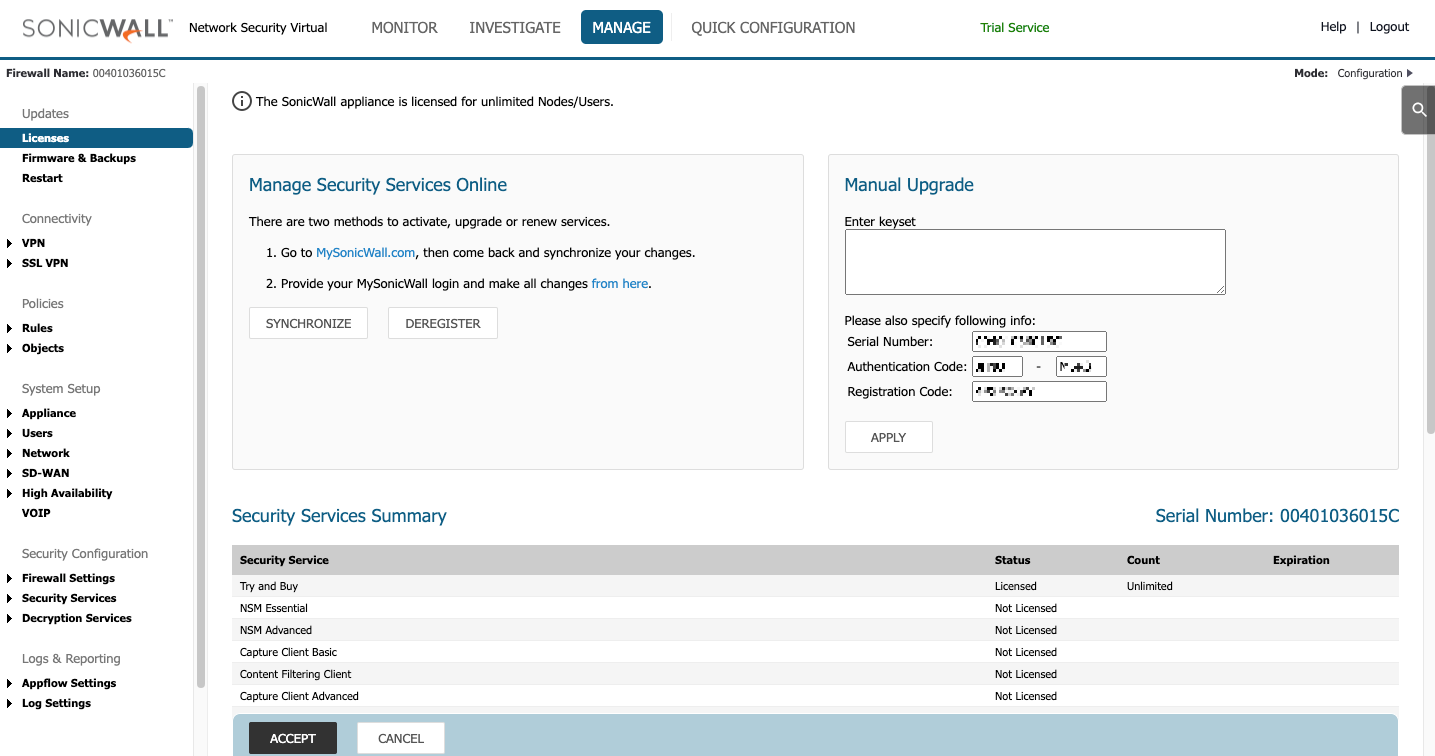Expand the VPN tree section
This screenshot has width=1435, height=756.
[10, 243]
